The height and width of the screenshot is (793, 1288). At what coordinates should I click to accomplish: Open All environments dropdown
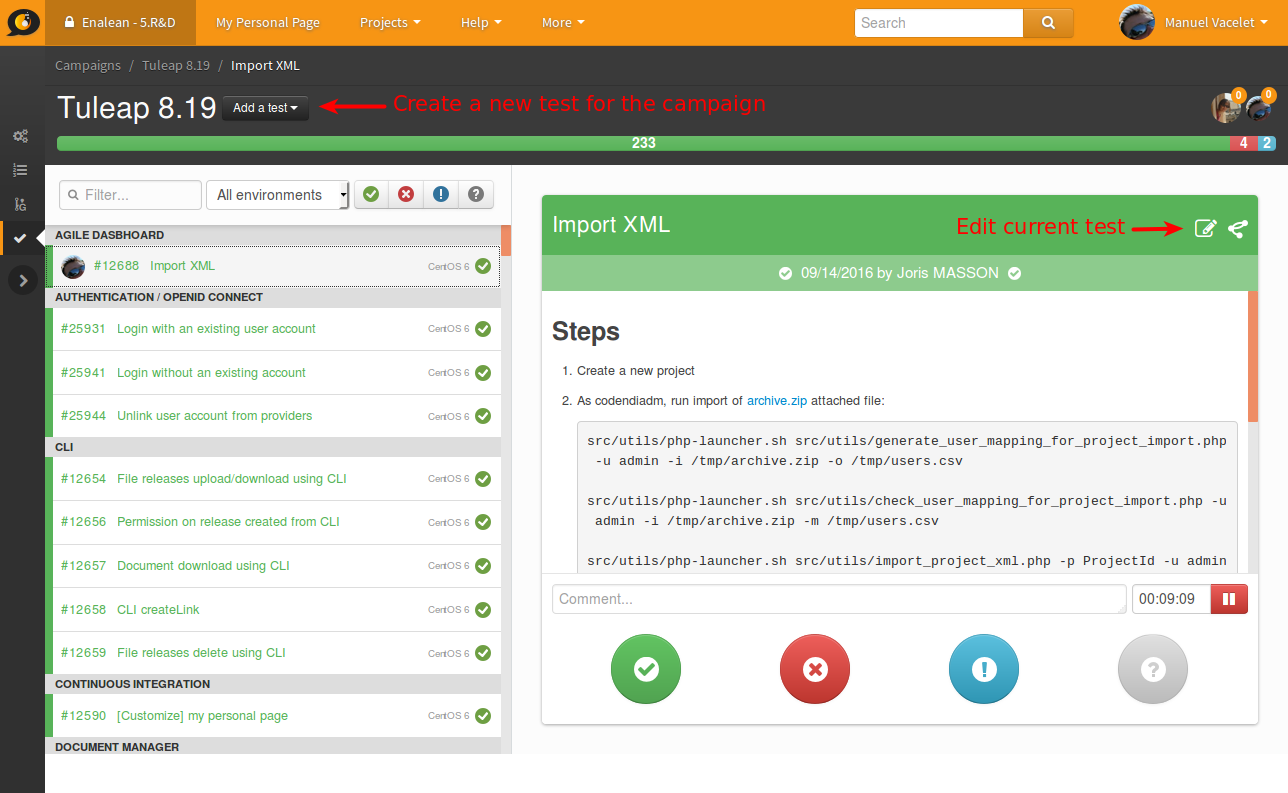[277, 194]
